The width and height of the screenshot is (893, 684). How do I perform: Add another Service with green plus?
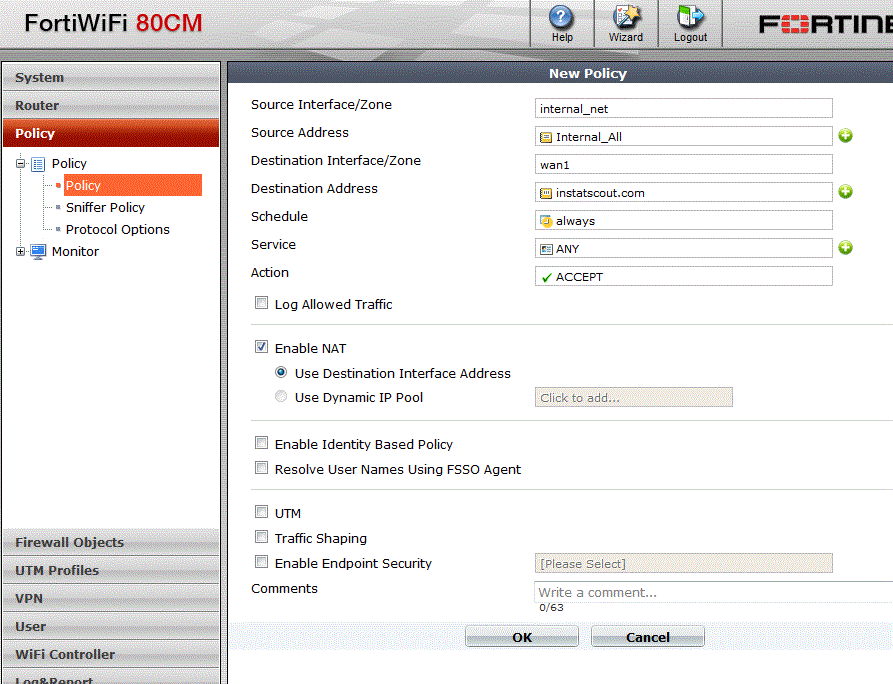845,248
